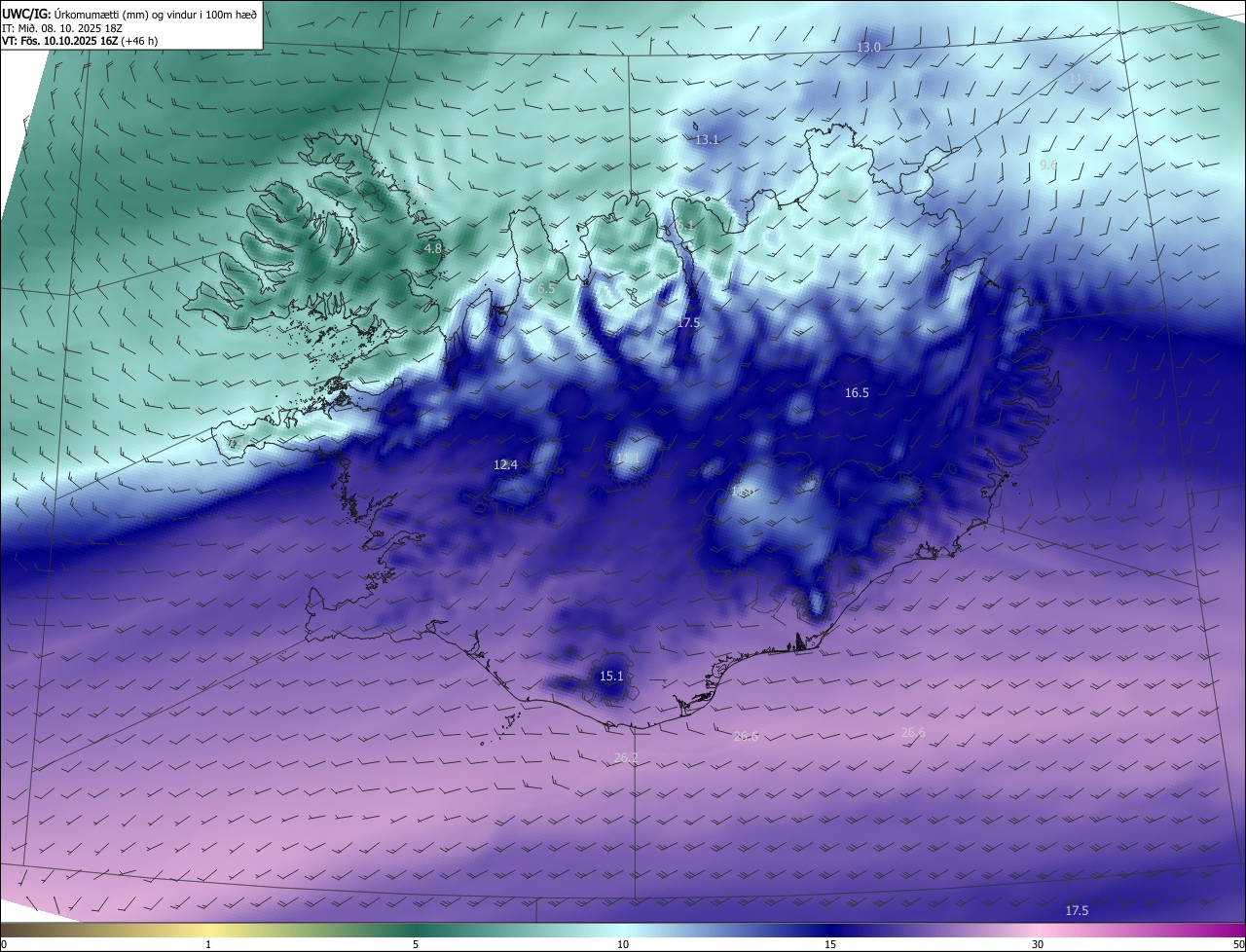Viewport: 1246px width, 952px height.
Task: Click the 26.2 value south of the coast
Action: 626,756
